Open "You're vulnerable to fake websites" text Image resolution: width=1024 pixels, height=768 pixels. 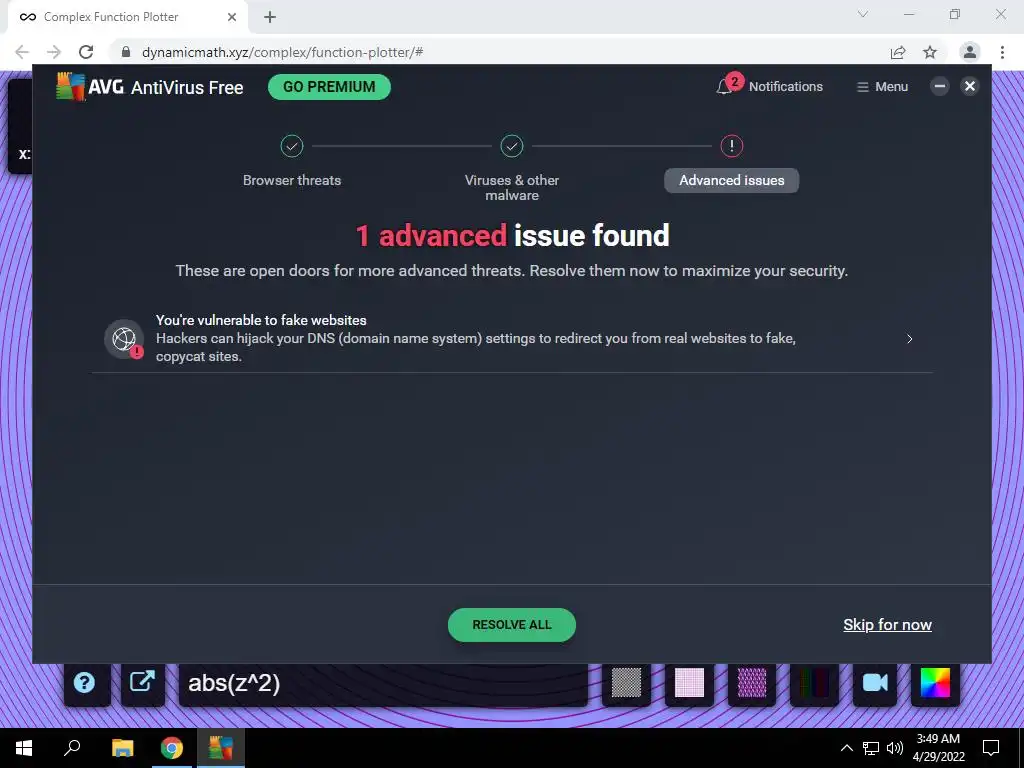tap(261, 320)
